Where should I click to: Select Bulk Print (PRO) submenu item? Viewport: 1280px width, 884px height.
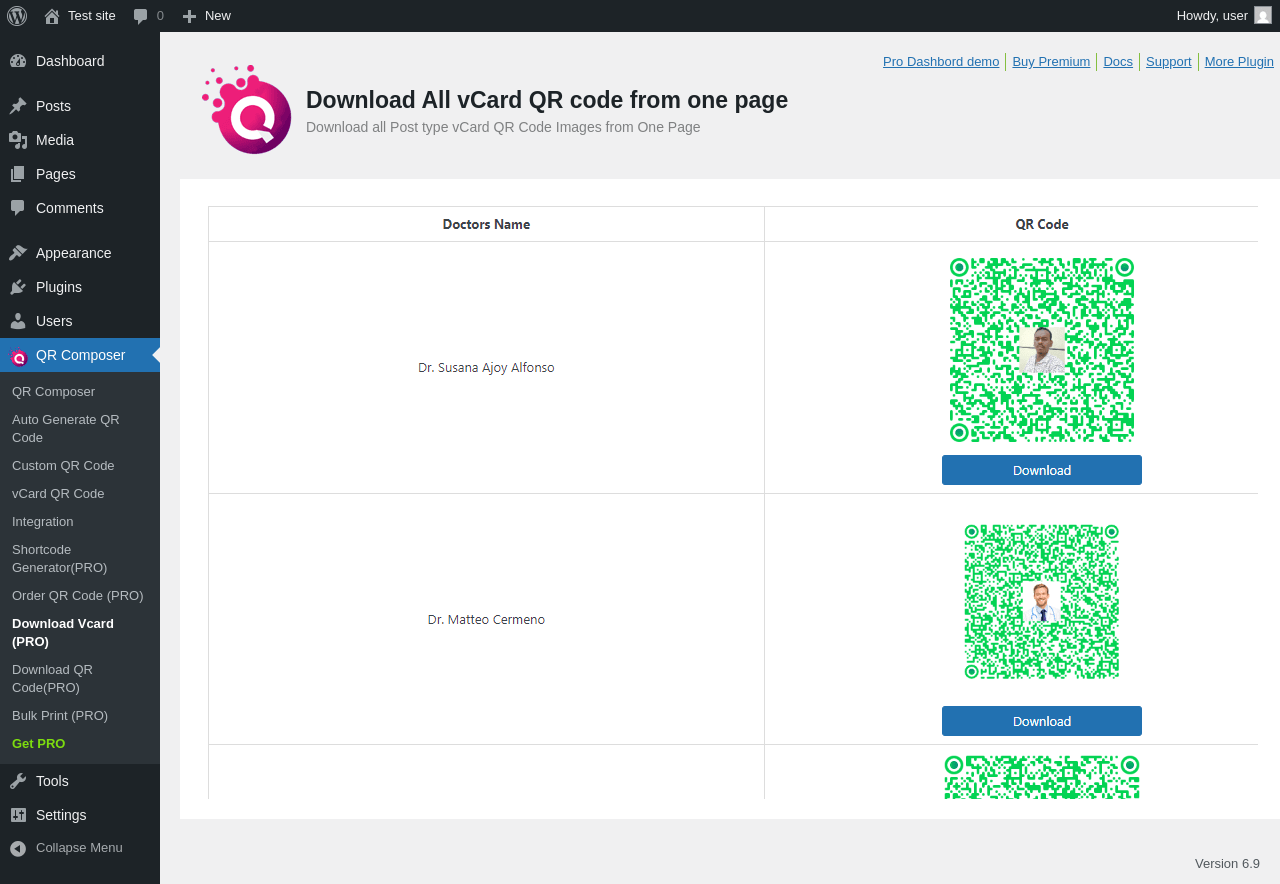60,716
